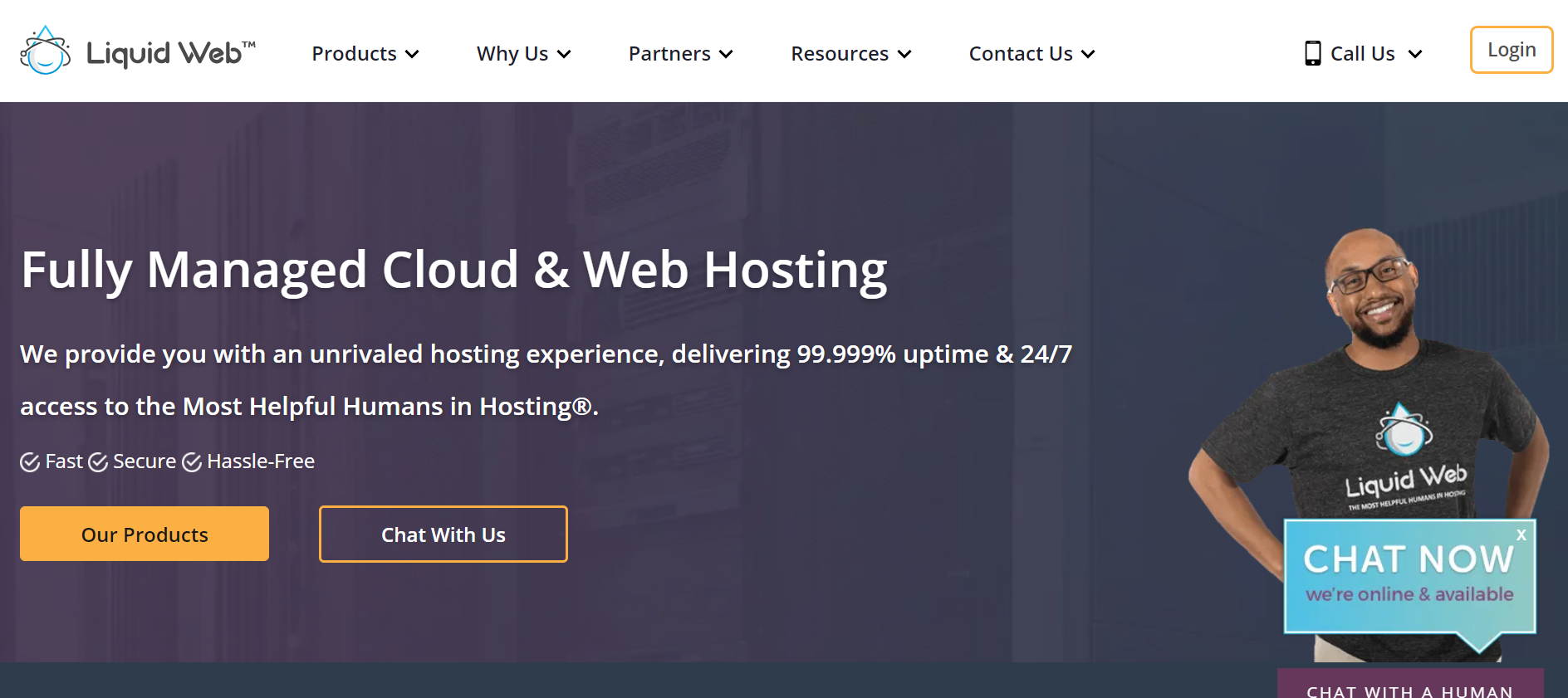
Task: Expand the Call Us chevron arrow
Action: 1415,55
